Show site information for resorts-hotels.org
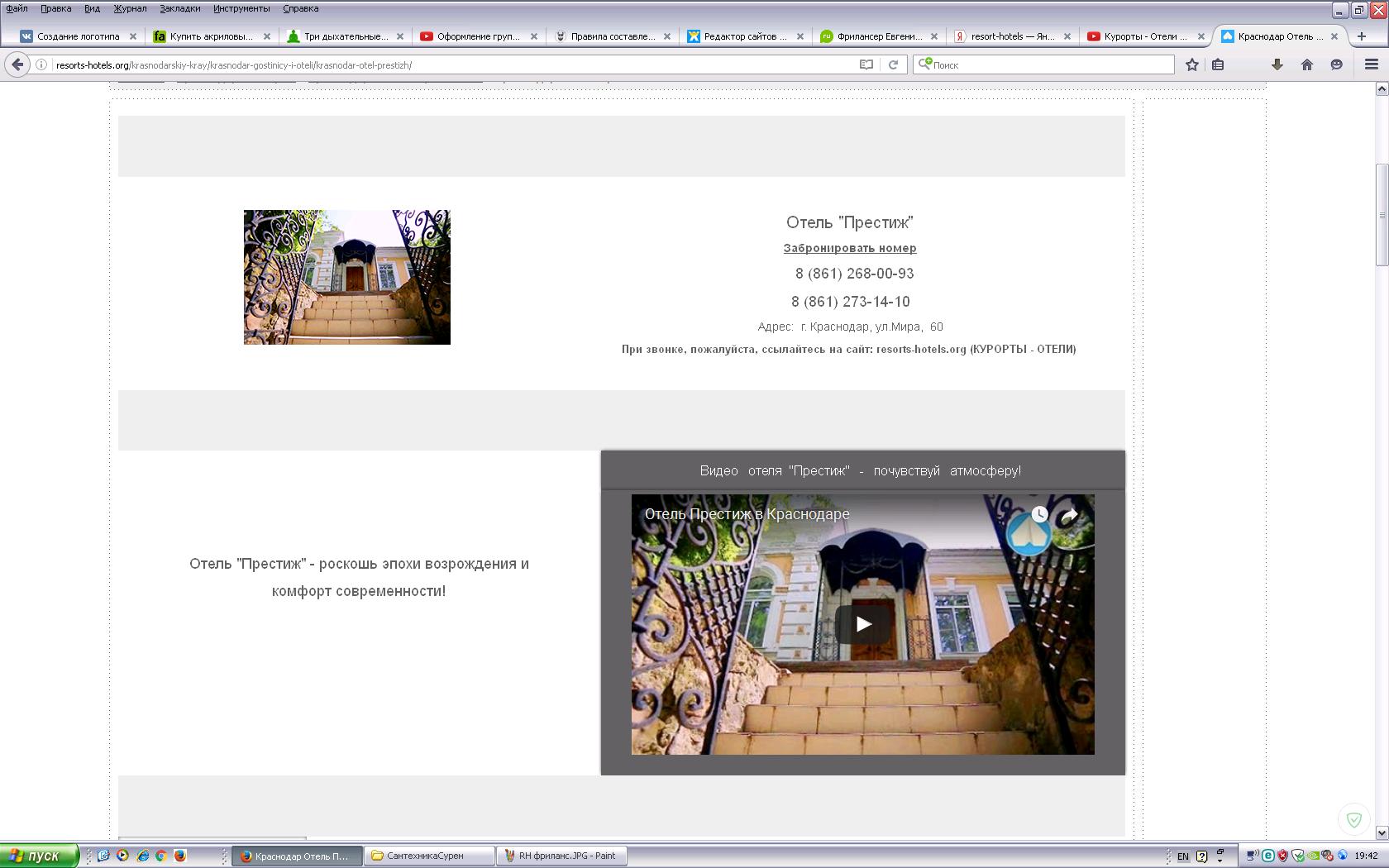The height and width of the screenshot is (868, 1389). click(41, 64)
